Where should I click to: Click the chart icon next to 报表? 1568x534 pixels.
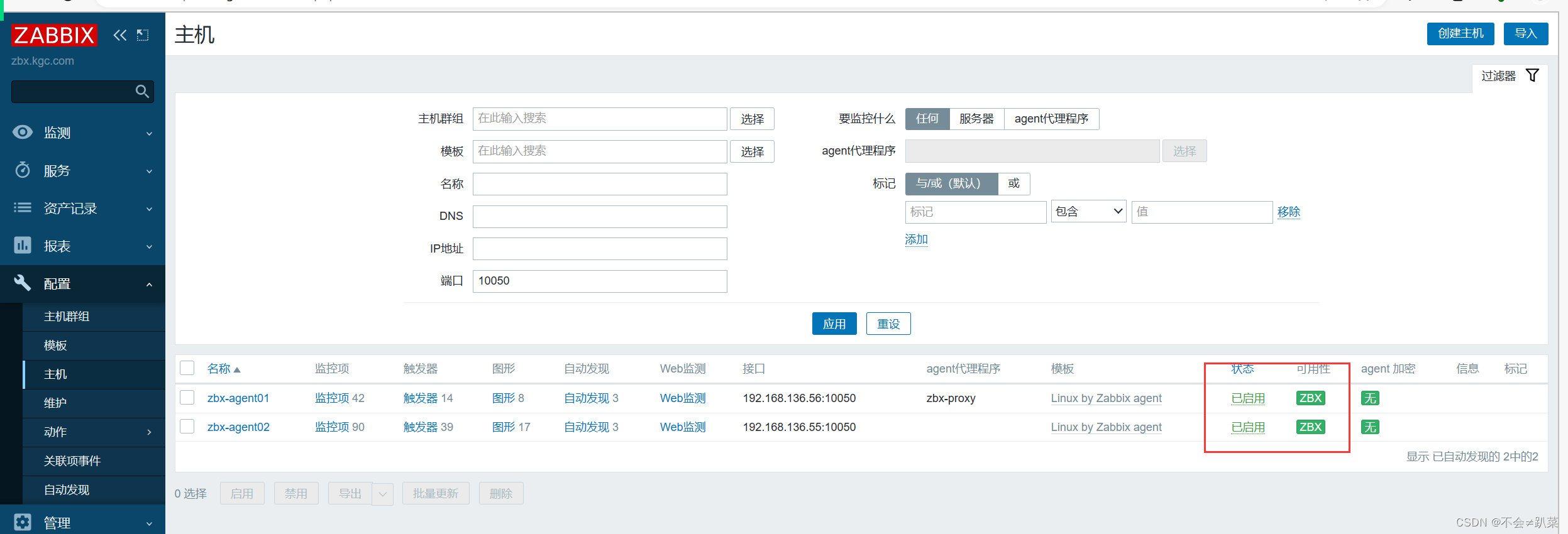[x=23, y=245]
